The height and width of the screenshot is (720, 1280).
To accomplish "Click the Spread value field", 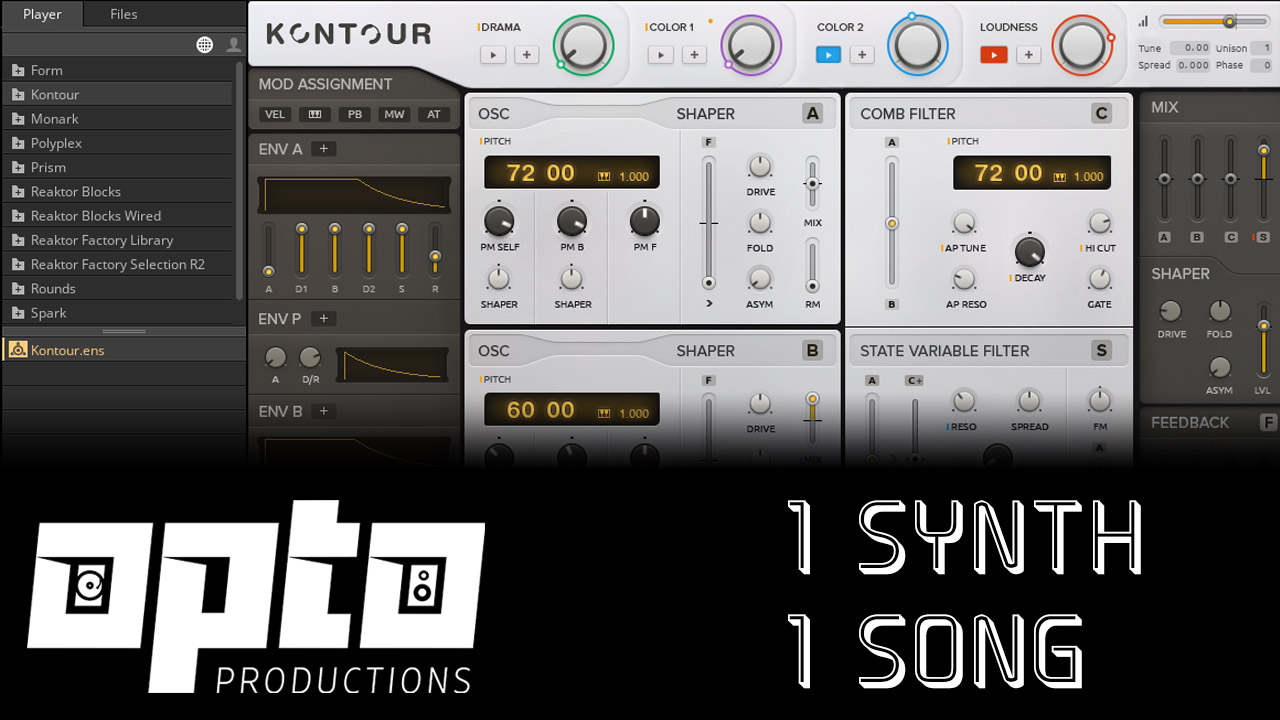I will (1193, 65).
